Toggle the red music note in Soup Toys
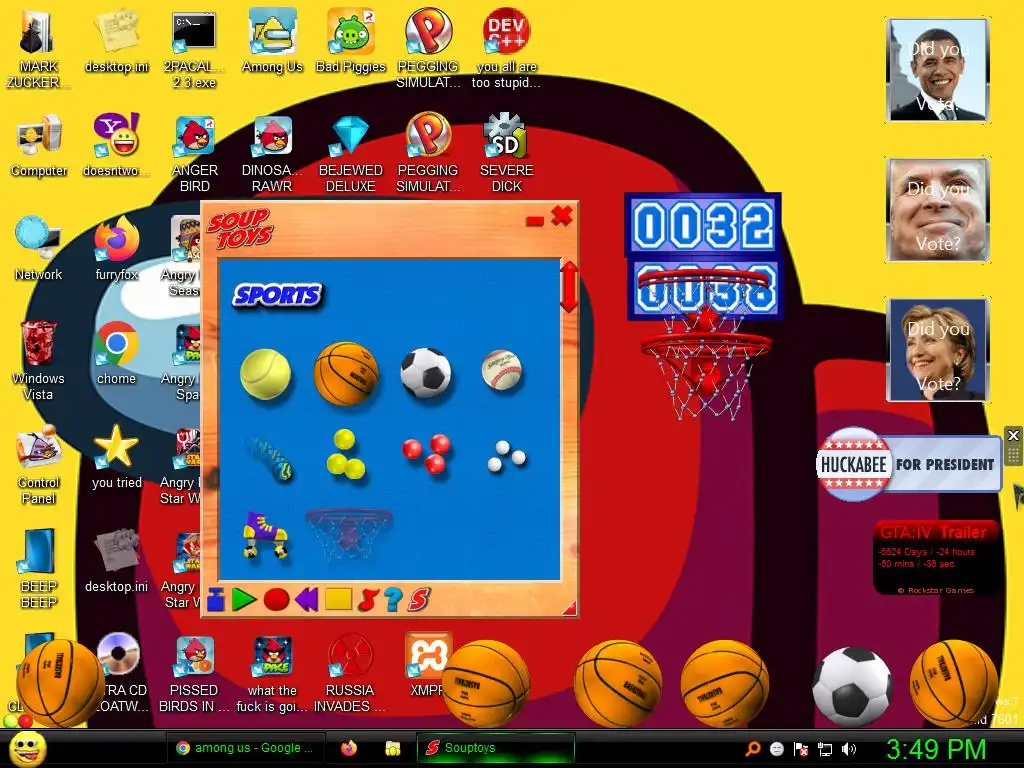The height and width of the screenshot is (768, 1024). tap(368, 600)
